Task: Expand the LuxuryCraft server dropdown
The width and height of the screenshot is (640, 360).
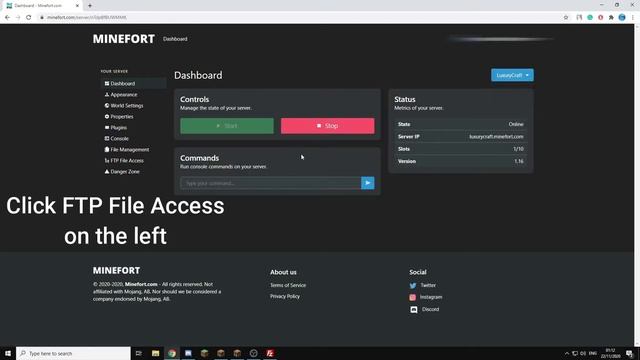Action: [512, 75]
